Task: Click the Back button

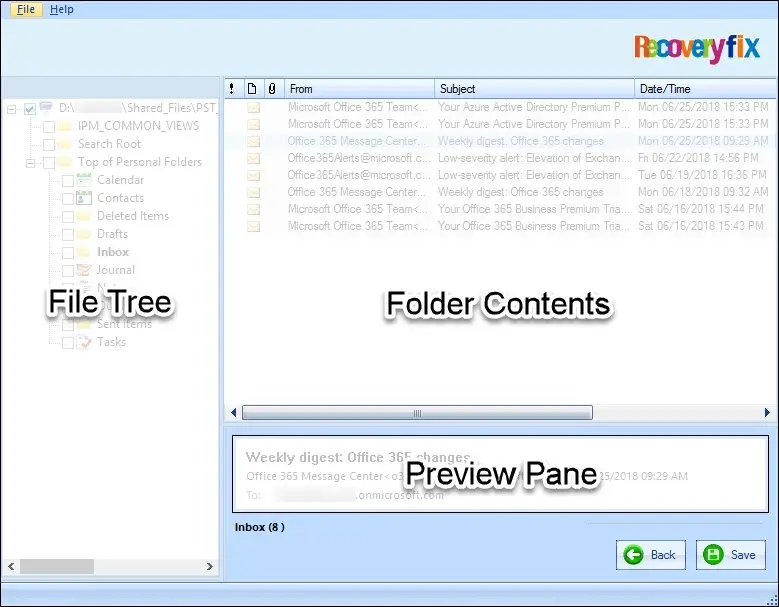Action: click(651, 555)
